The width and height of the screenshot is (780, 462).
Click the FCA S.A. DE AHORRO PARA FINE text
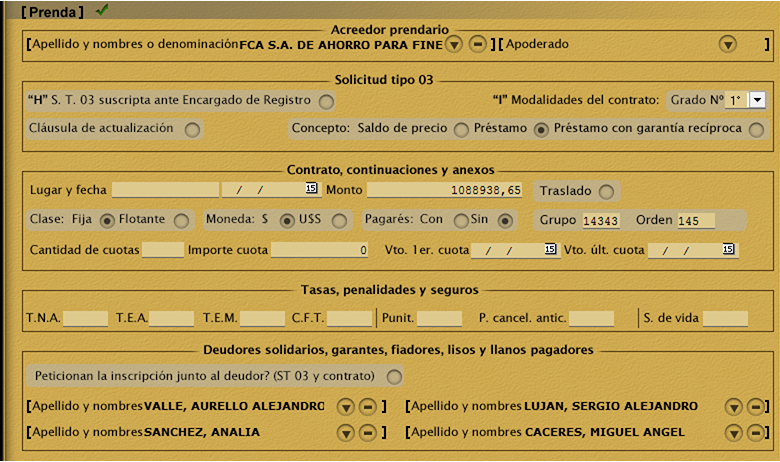click(341, 45)
